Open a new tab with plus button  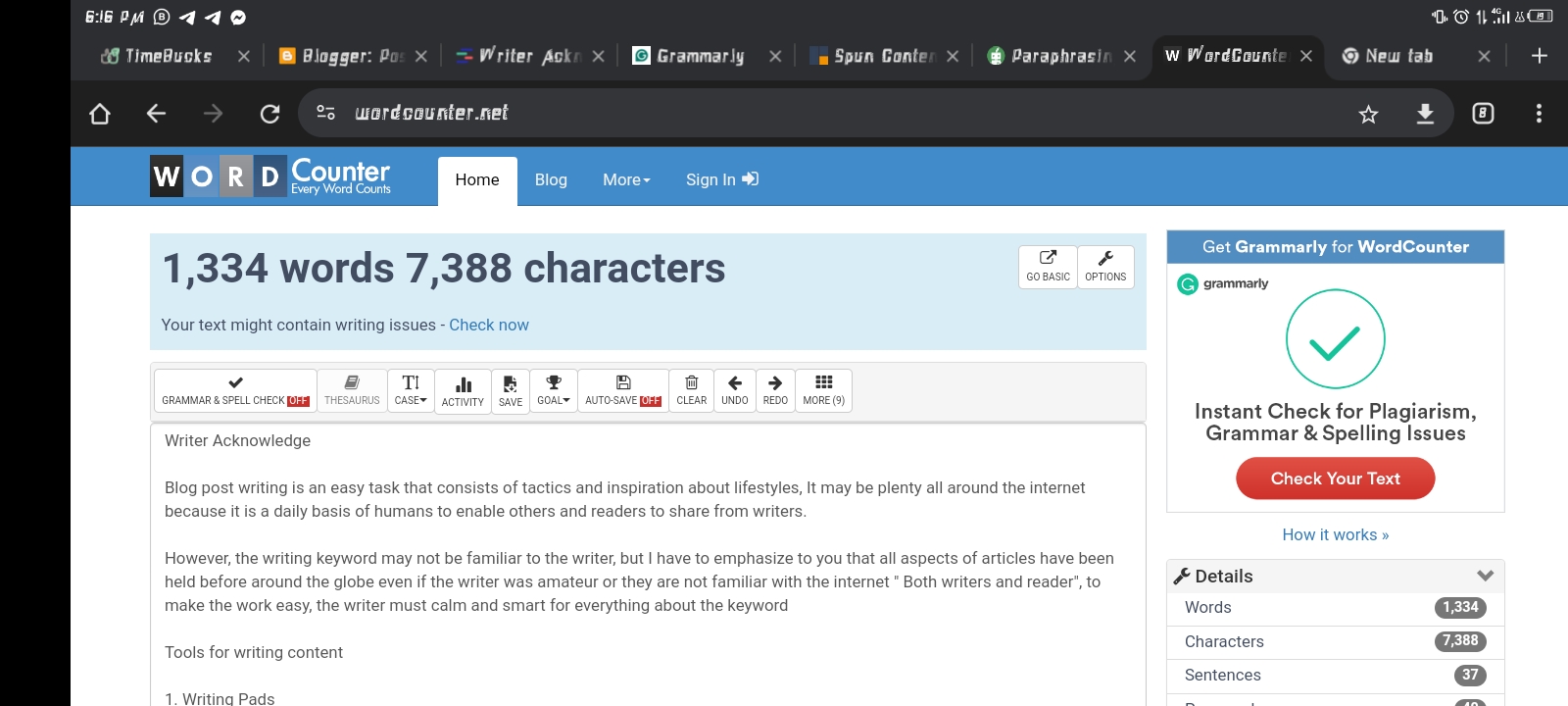coord(1540,56)
